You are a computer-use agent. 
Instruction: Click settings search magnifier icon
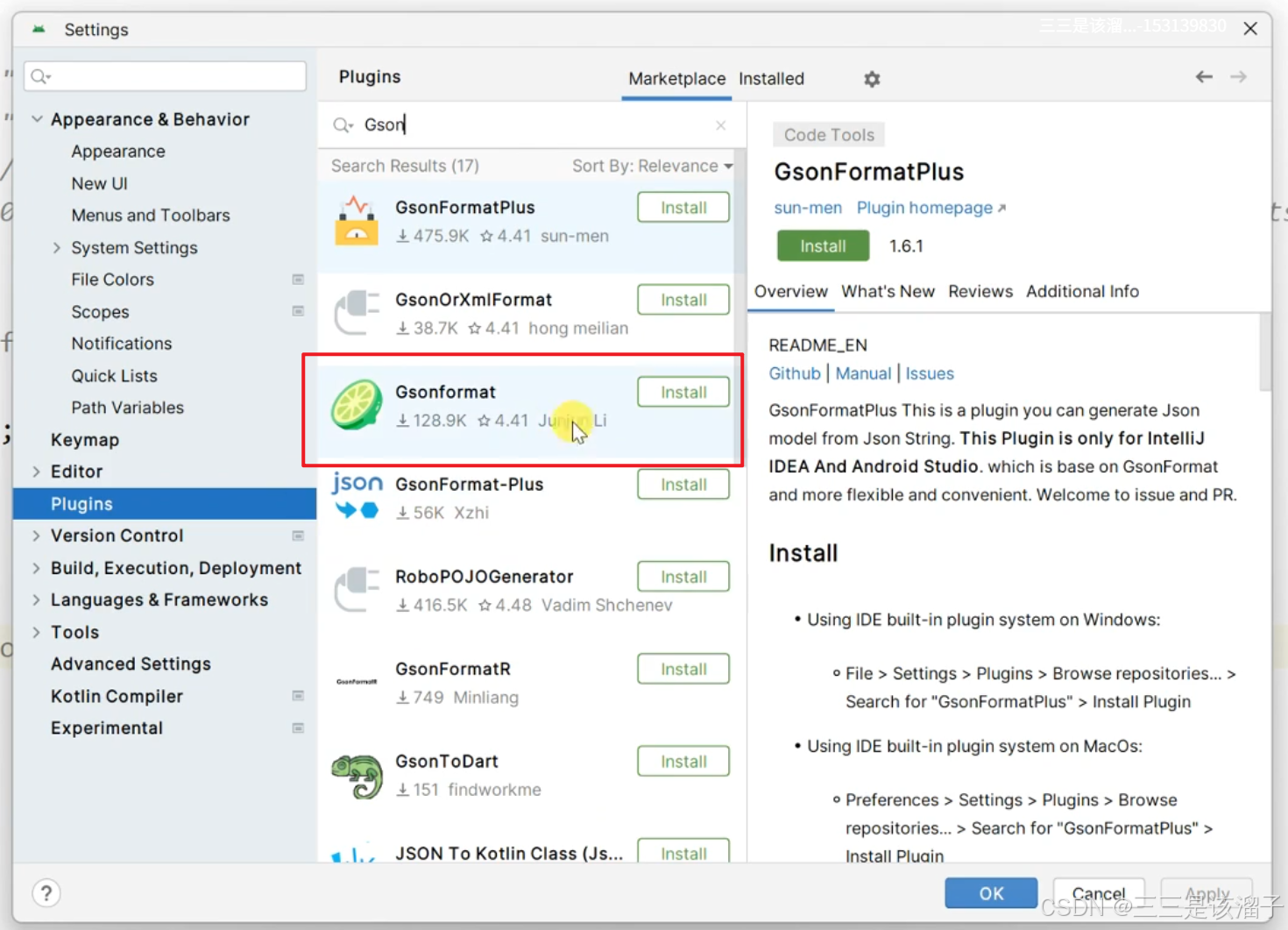click(41, 77)
